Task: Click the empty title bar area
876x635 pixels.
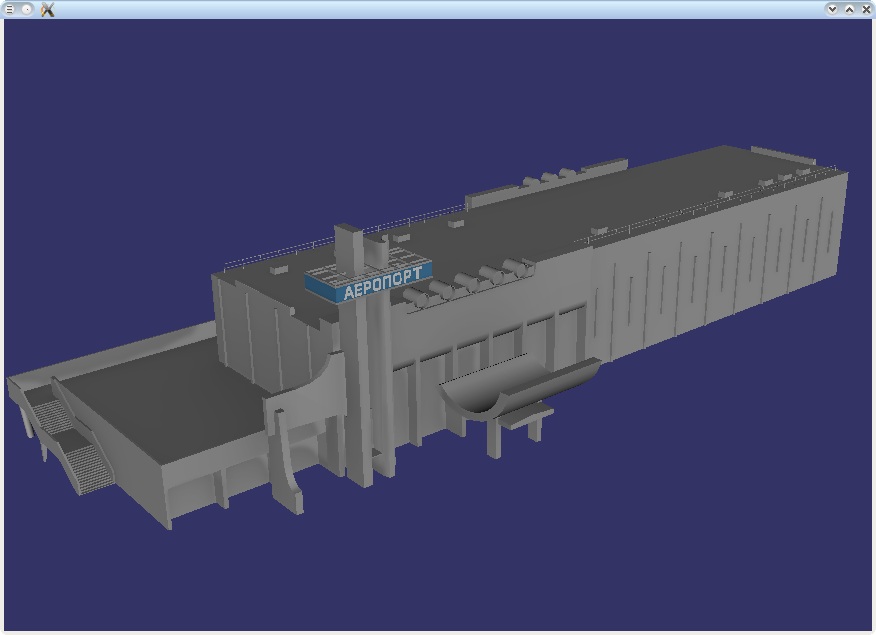Action: click(436, 9)
